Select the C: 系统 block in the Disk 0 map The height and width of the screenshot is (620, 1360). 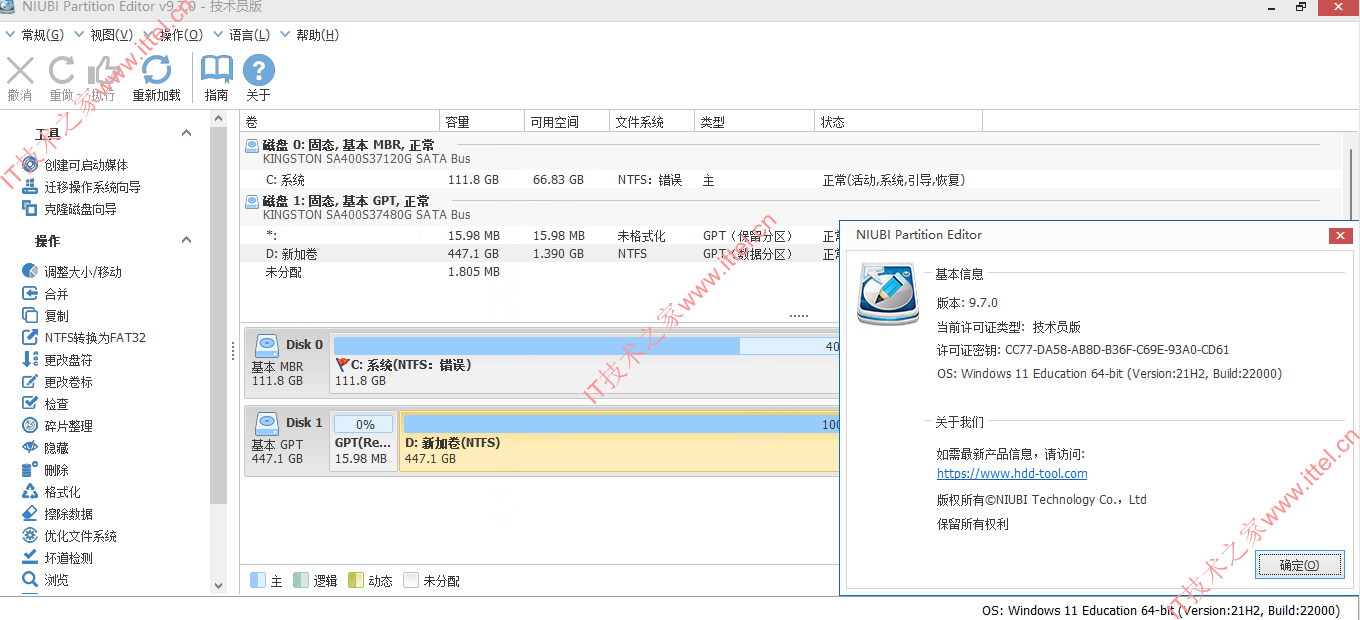[x=585, y=363]
